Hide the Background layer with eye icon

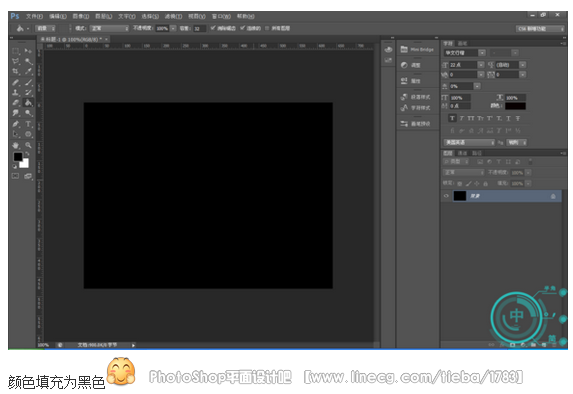tap(446, 196)
